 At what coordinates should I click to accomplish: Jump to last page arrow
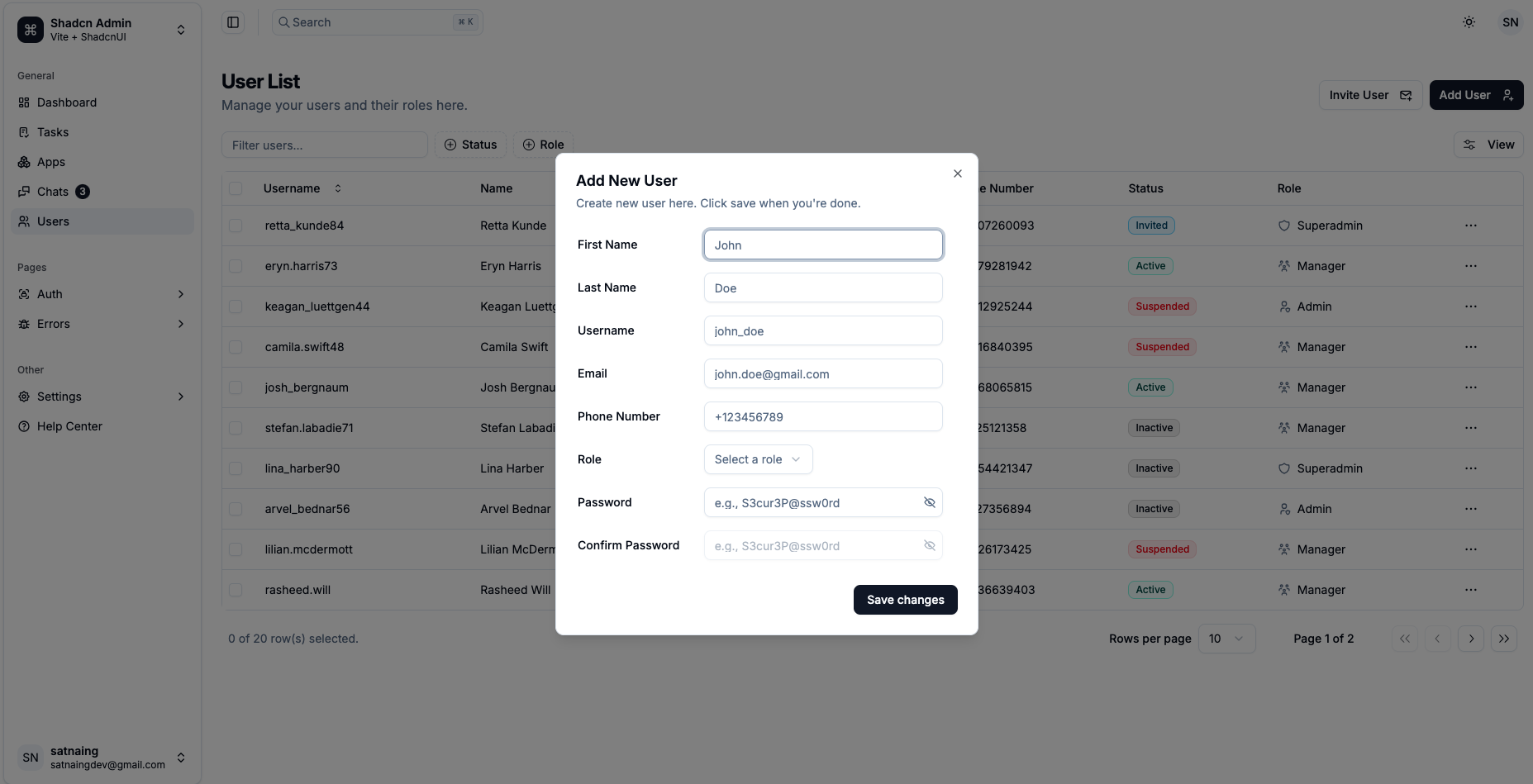pyautogui.click(x=1504, y=639)
